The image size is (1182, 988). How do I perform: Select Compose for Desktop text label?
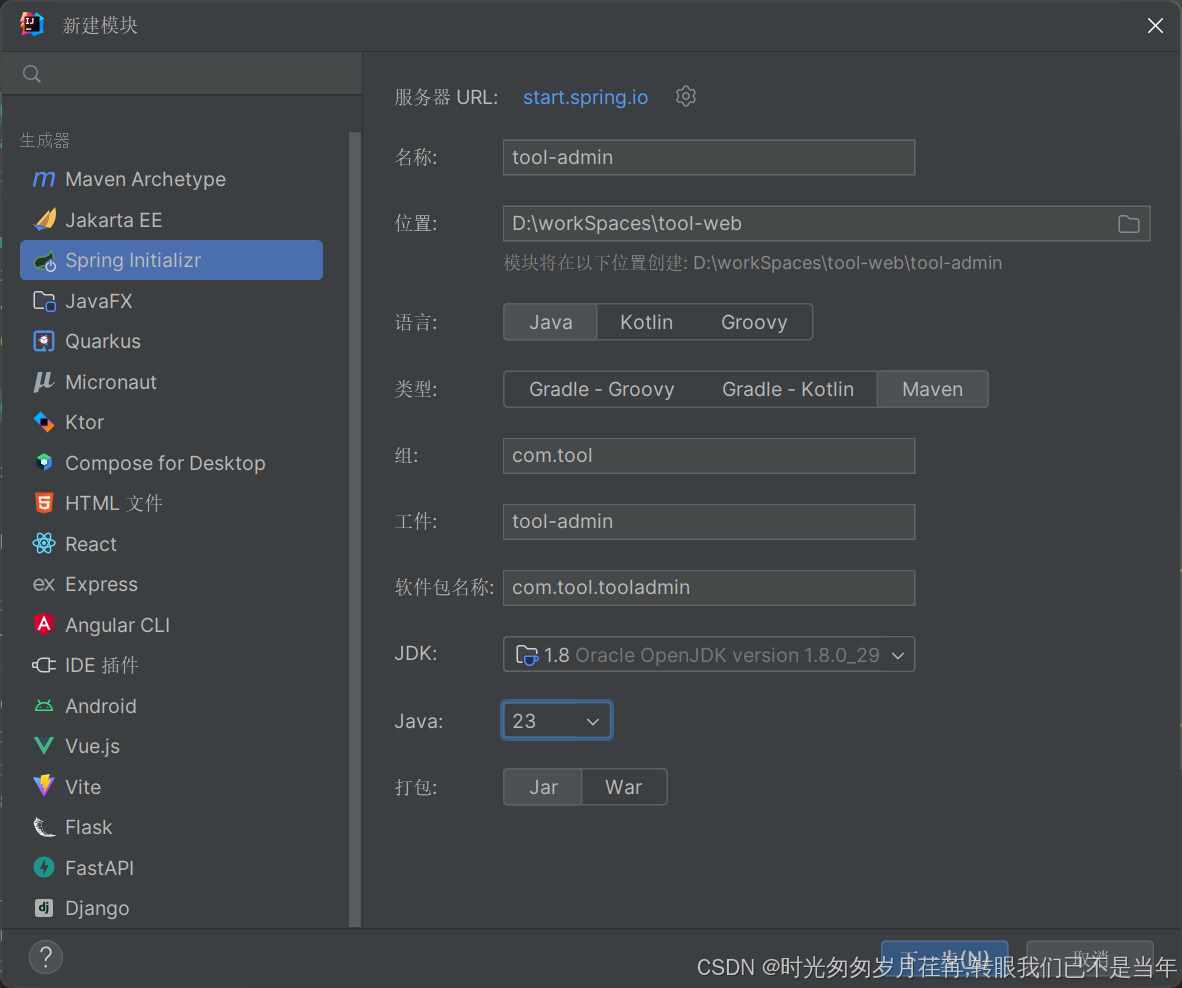click(165, 463)
